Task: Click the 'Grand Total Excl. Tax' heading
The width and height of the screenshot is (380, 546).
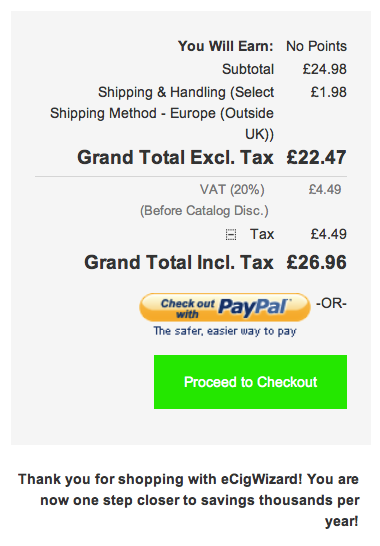Action: click(175, 157)
